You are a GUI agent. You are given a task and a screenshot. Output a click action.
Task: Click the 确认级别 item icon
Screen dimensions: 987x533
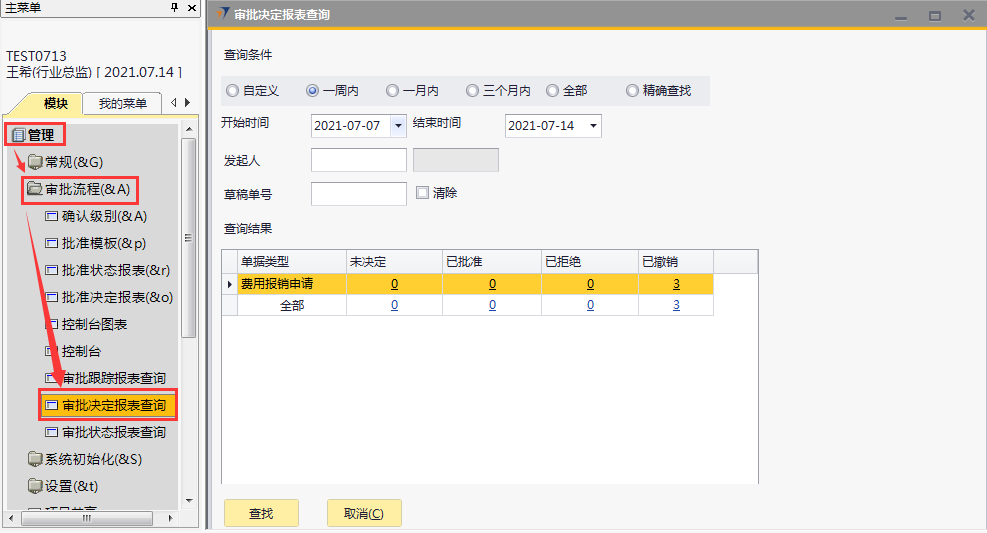[52, 216]
